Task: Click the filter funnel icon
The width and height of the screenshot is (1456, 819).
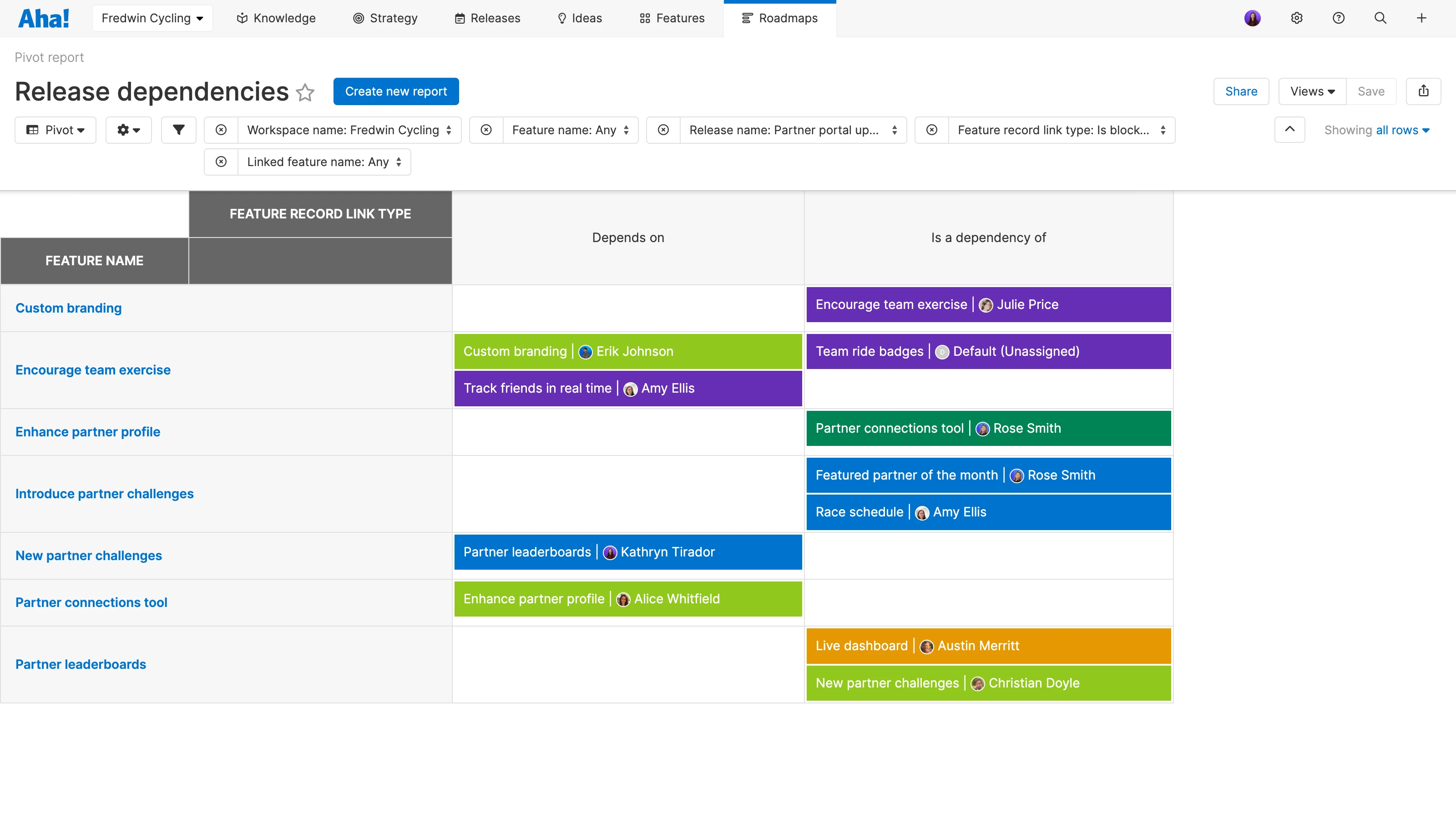Action: pyautogui.click(x=179, y=130)
